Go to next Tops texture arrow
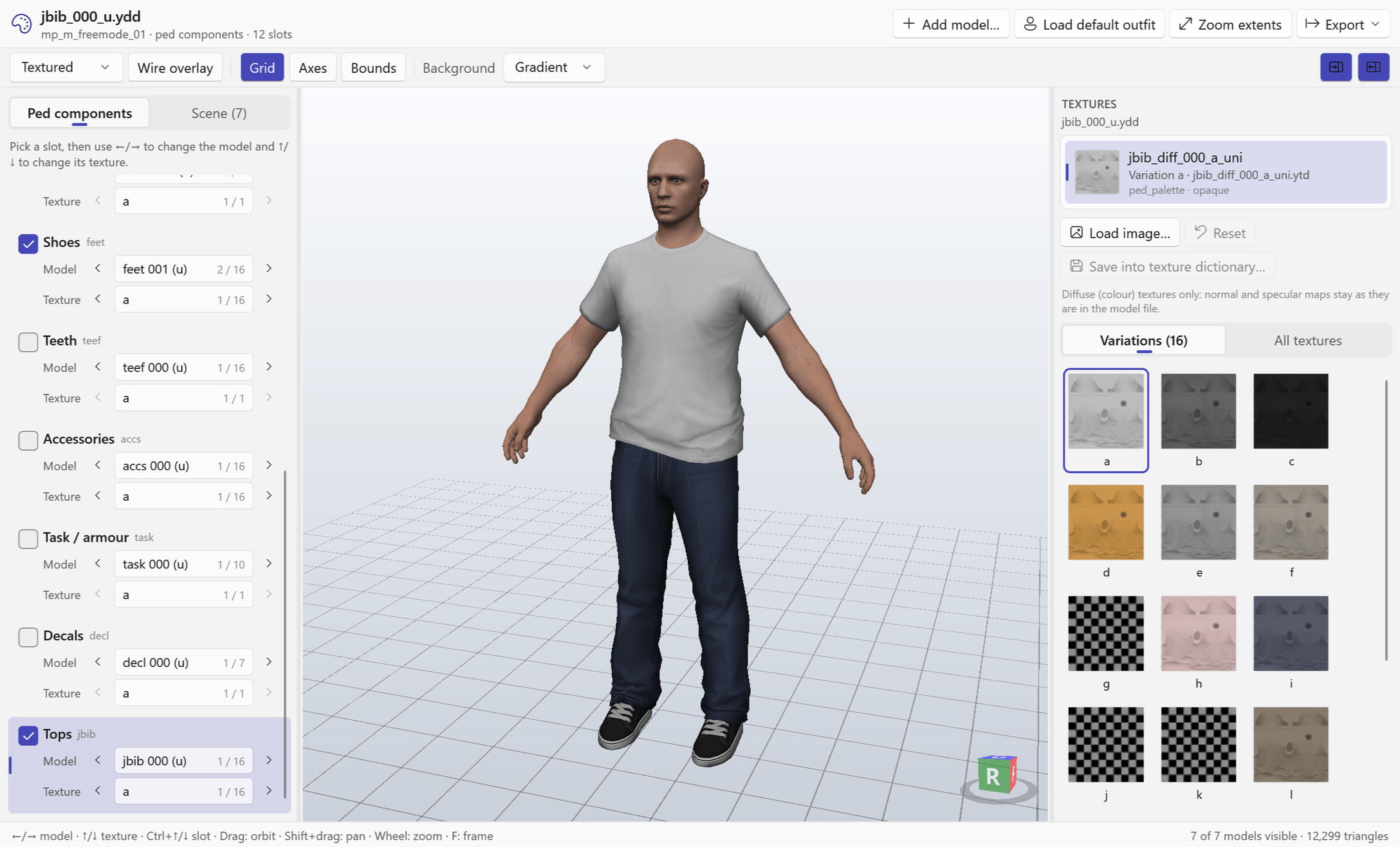Screen dimensions: 1400x847 (269, 791)
